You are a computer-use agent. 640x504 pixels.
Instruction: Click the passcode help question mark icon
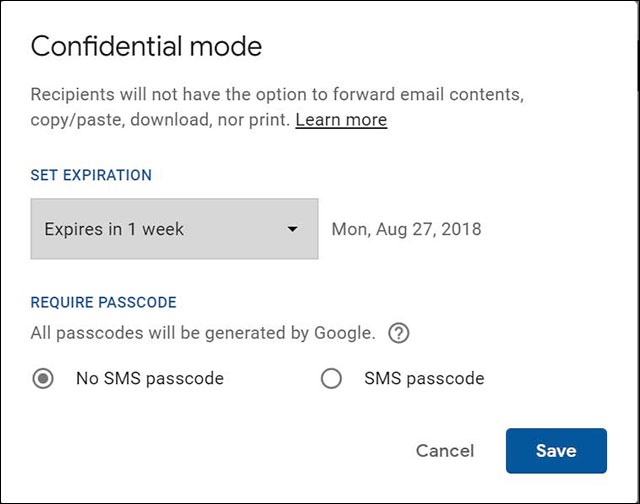click(398, 334)
